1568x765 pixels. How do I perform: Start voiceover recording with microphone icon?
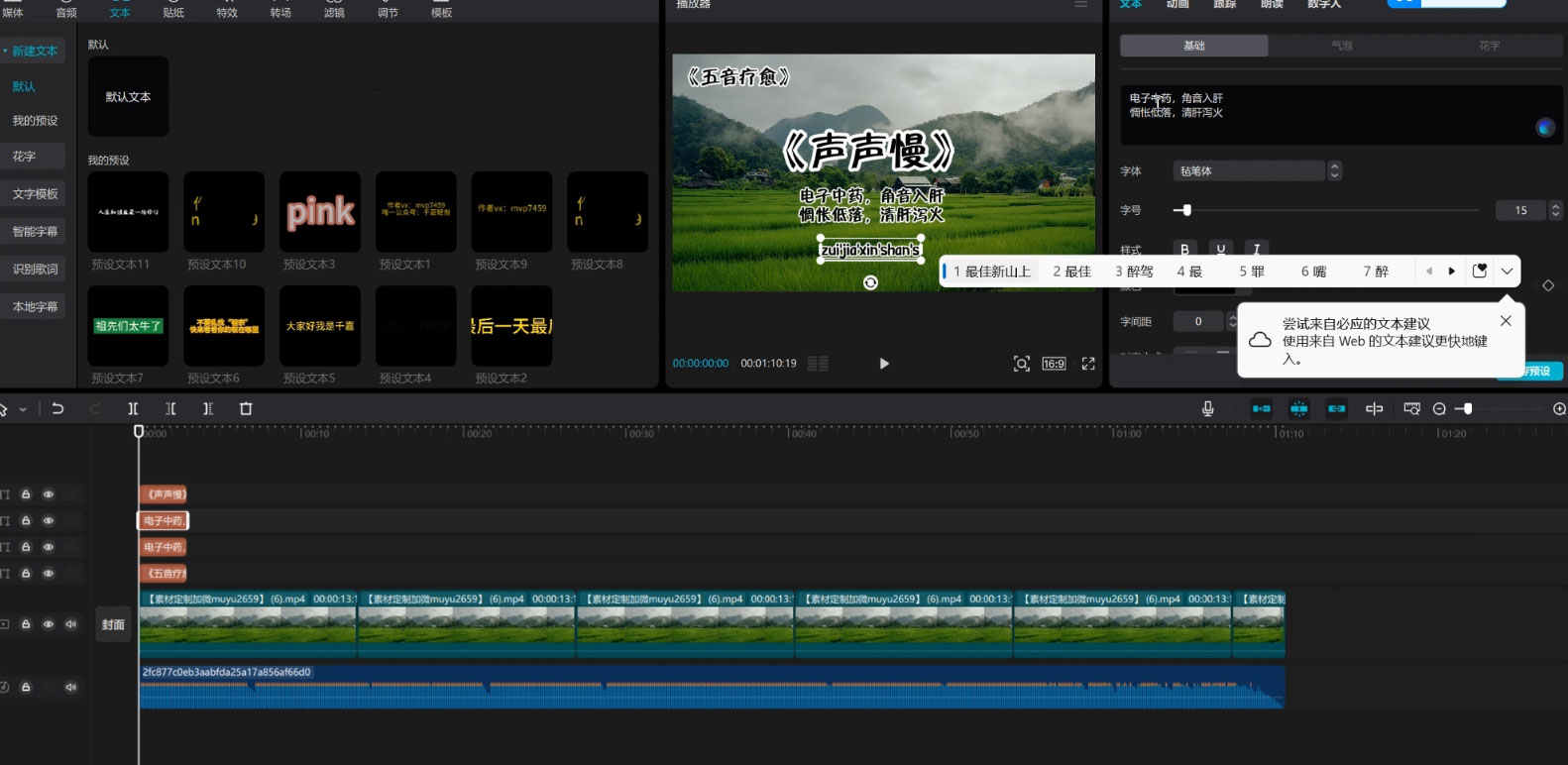[x=1207, y=408]
